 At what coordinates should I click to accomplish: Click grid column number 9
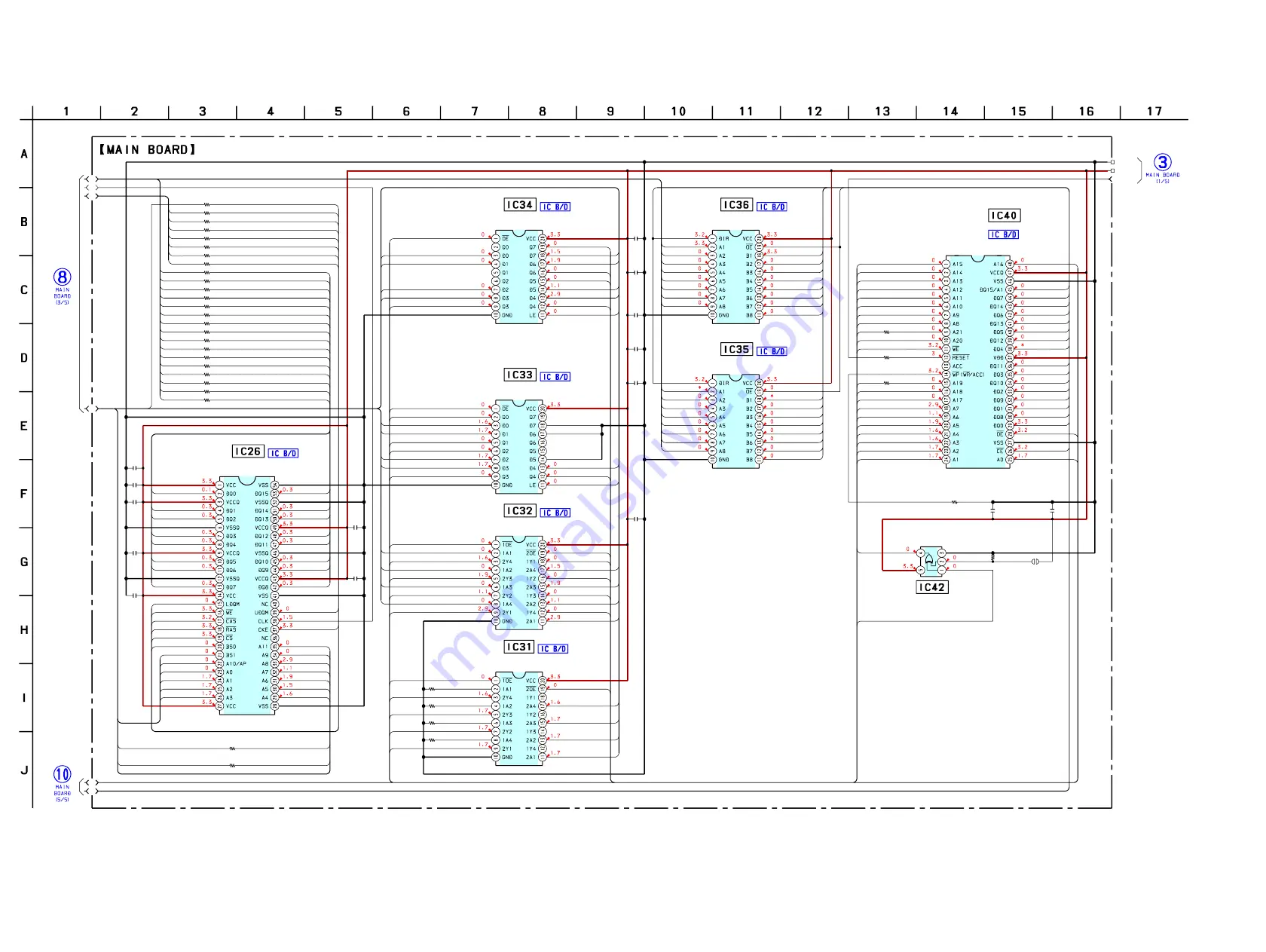(x=610, y=112)
